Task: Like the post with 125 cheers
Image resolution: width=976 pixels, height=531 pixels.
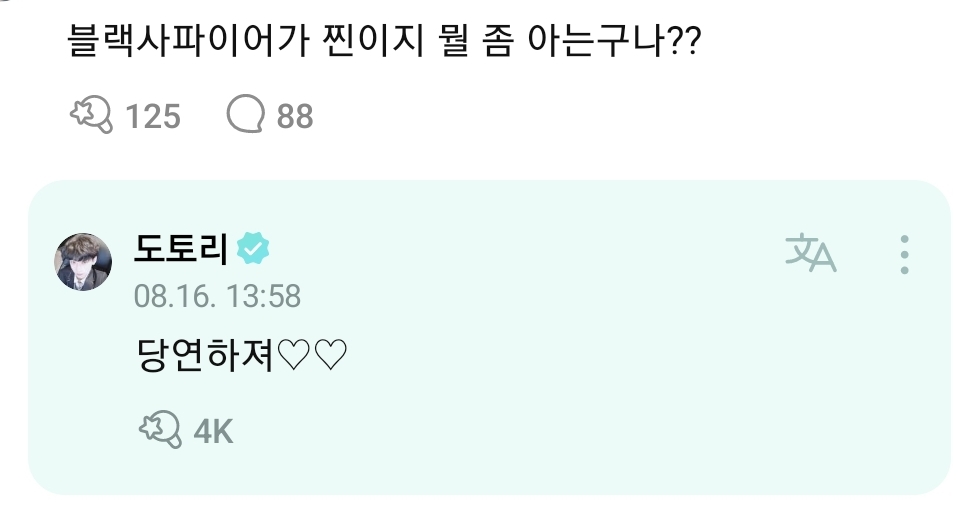Action: [x=91, y=116]
